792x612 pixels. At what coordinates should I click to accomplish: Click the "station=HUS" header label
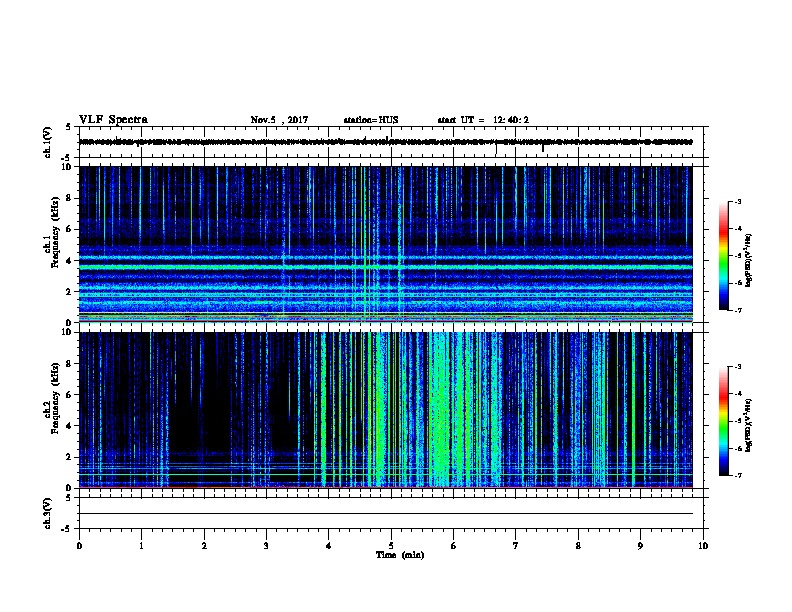(371, 120)
